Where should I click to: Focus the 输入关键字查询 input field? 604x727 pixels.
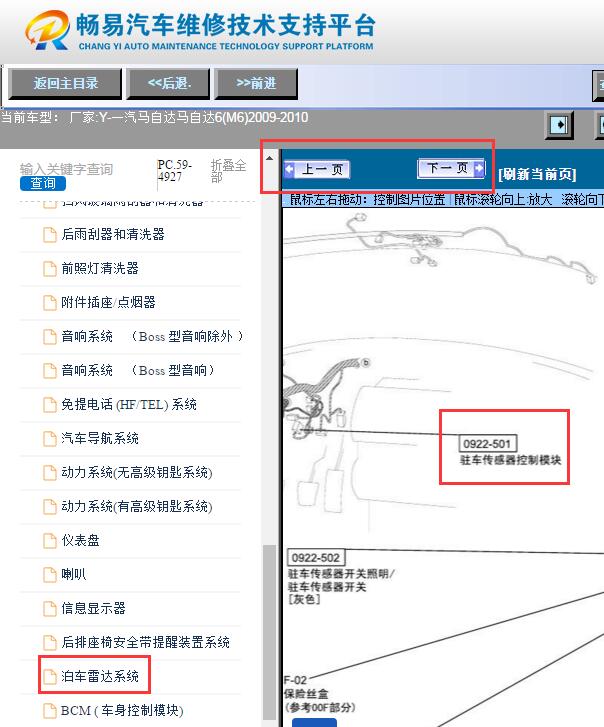coord(66,169)
